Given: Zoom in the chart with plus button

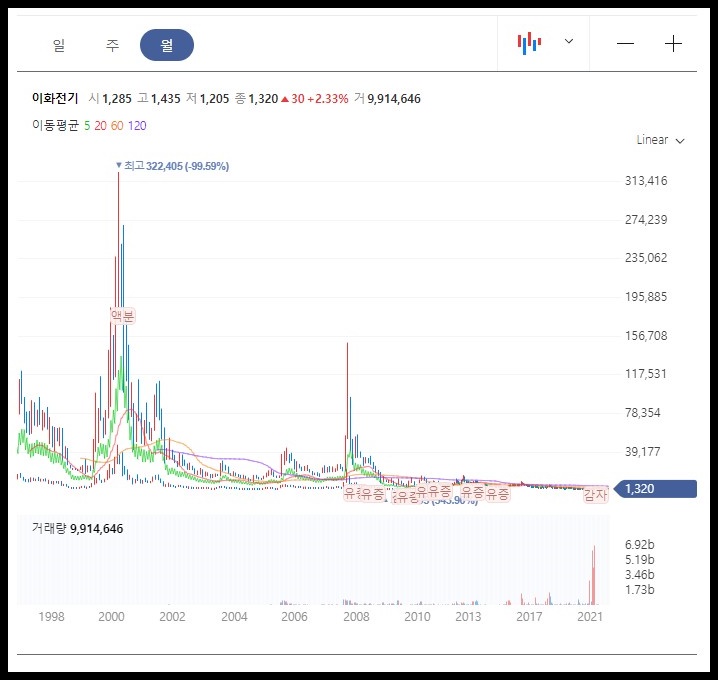Looking at the screenshot, I should pyautogui.click(x=673, y=44).
